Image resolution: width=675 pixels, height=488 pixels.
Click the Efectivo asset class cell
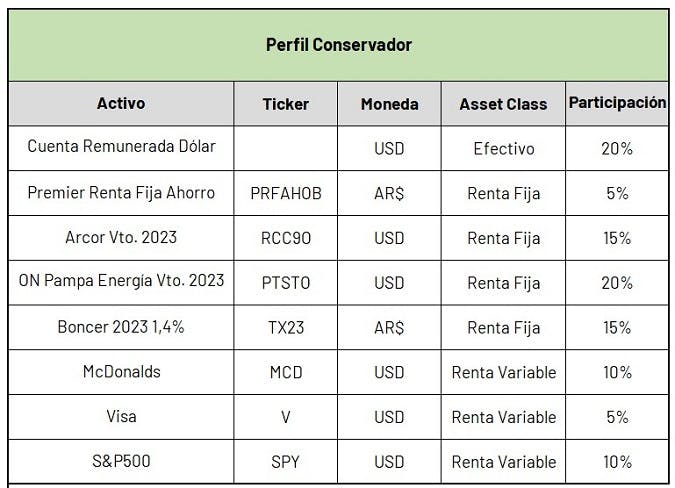tap(503, 148)
